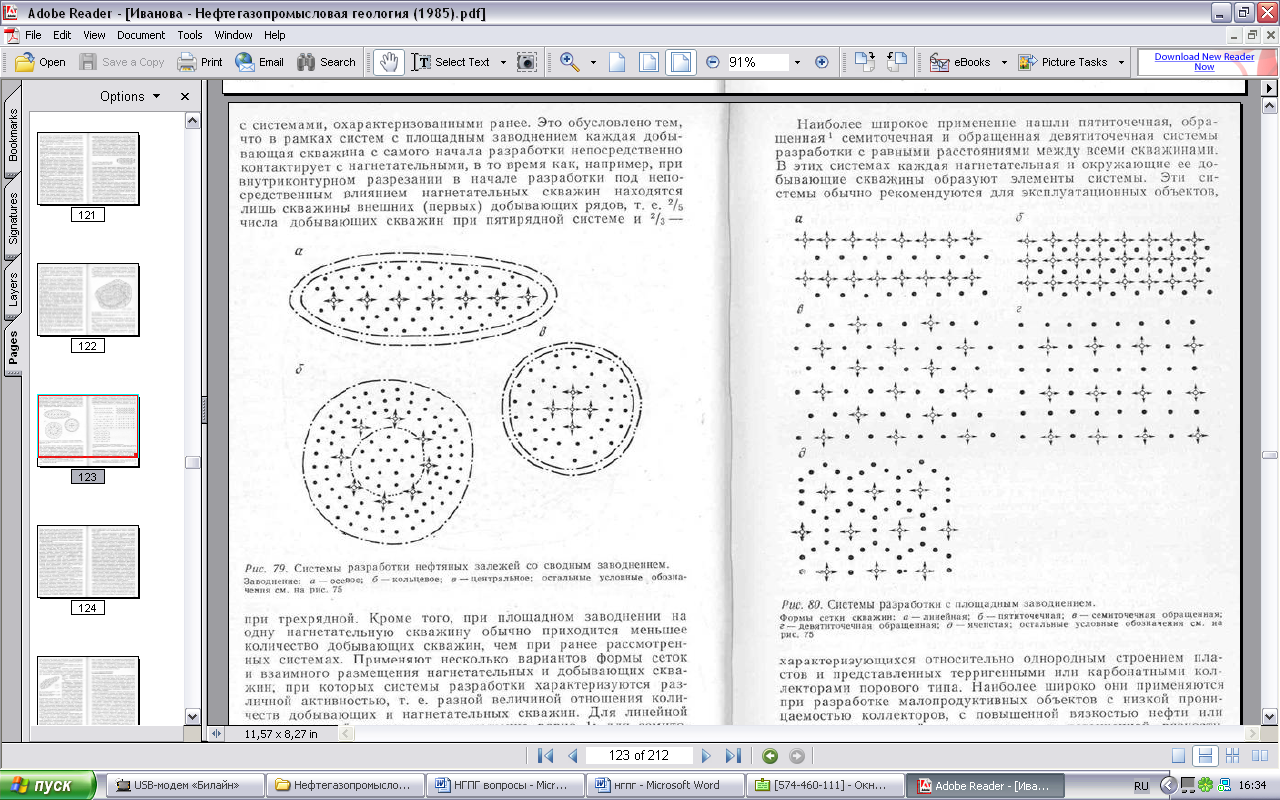Screen dimensions: 1280x800
Task: Click the 123 of 212 page field
Action: (x=640, y=756)
